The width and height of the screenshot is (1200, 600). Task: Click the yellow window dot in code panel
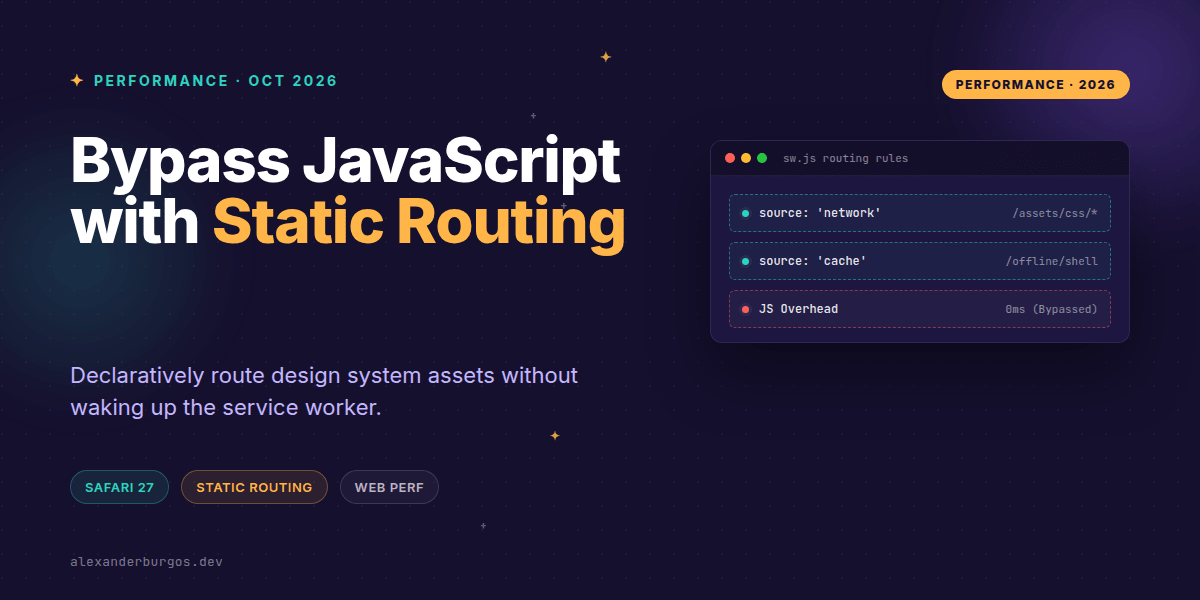point(746,158)
